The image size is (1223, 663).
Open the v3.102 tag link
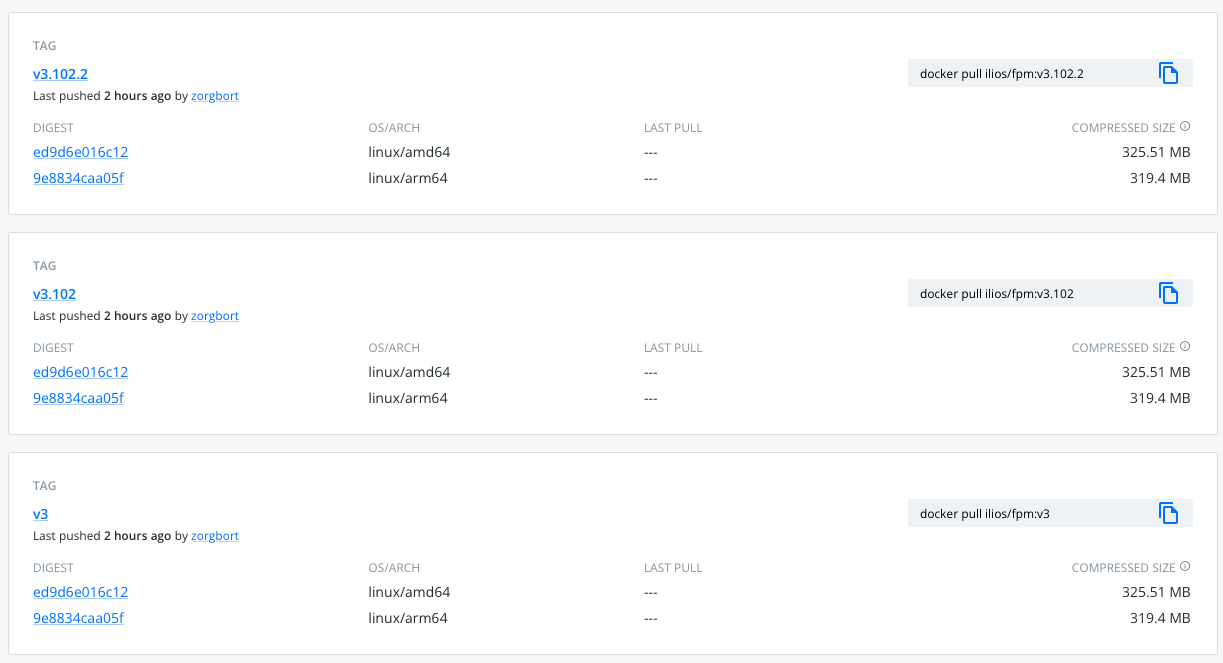54,294
